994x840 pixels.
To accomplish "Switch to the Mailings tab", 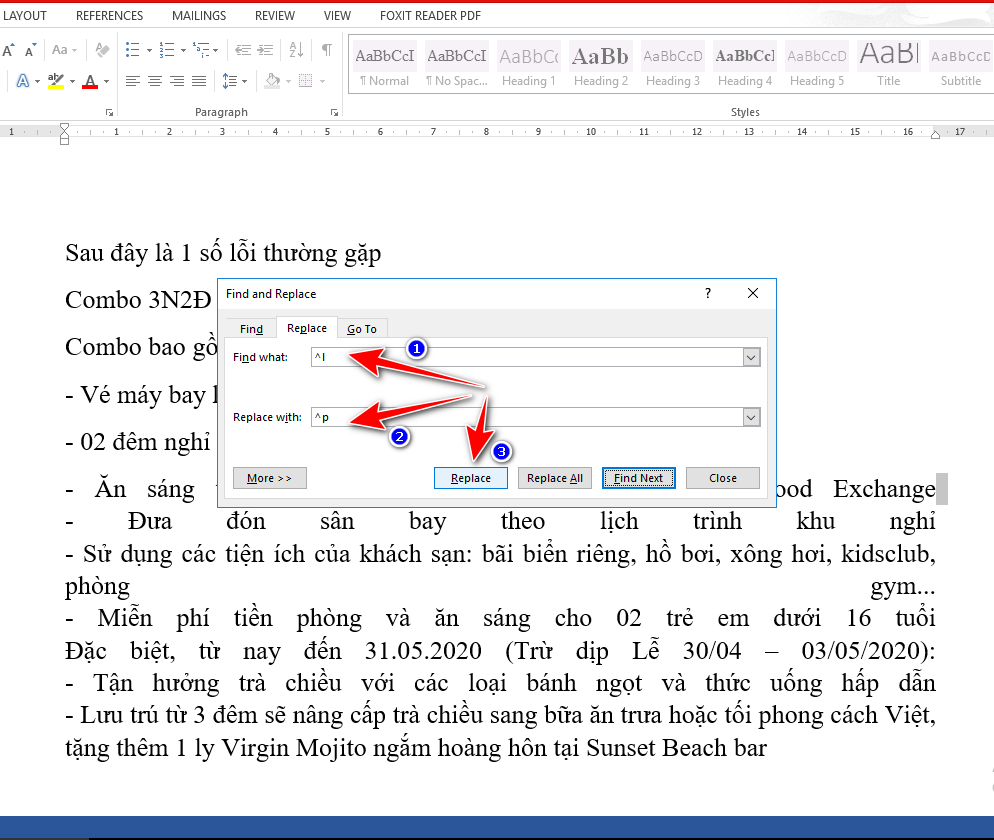I will [199, 15].
